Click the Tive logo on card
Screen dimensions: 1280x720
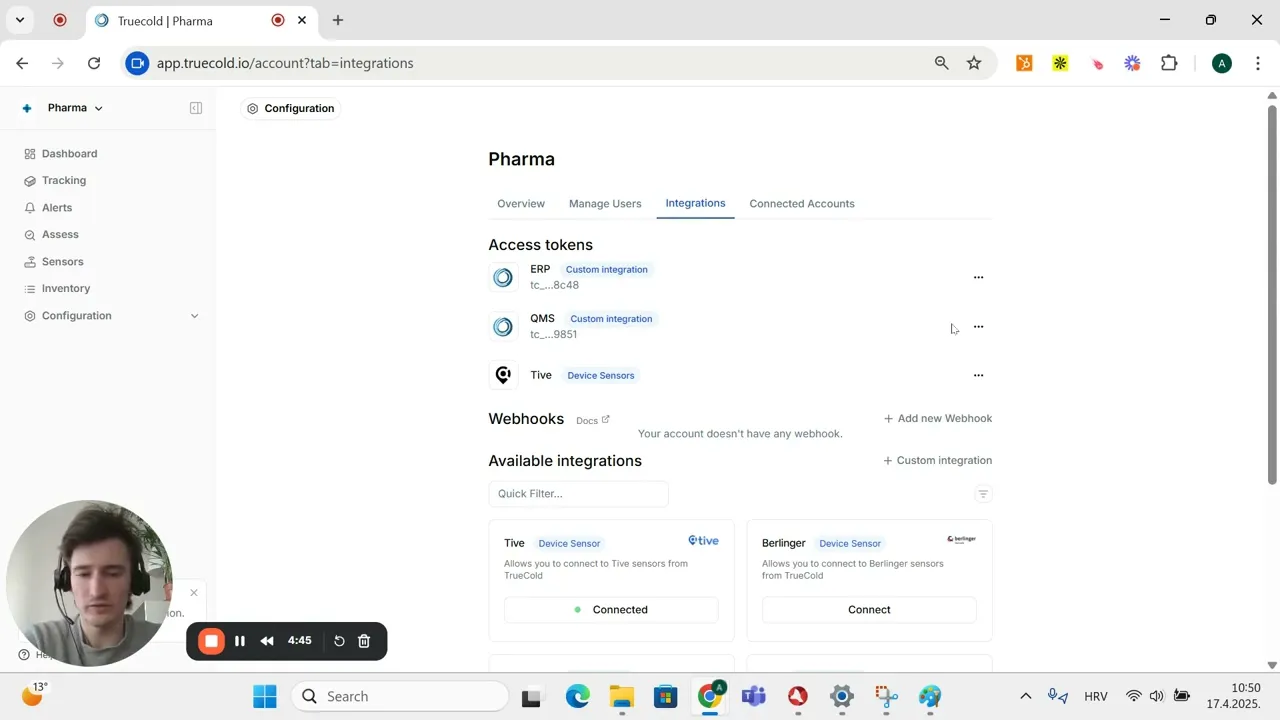tap(703, 541)
